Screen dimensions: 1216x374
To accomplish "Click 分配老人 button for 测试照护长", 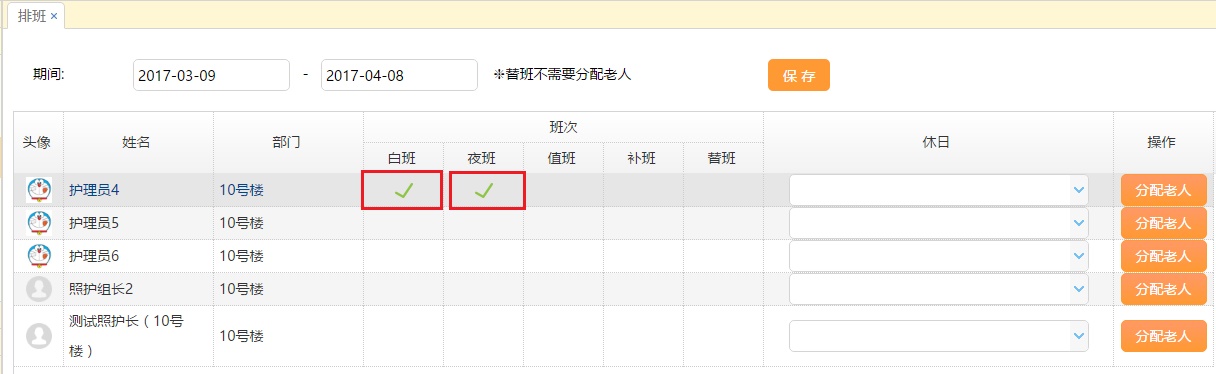I will click(x=1163, y=336).
